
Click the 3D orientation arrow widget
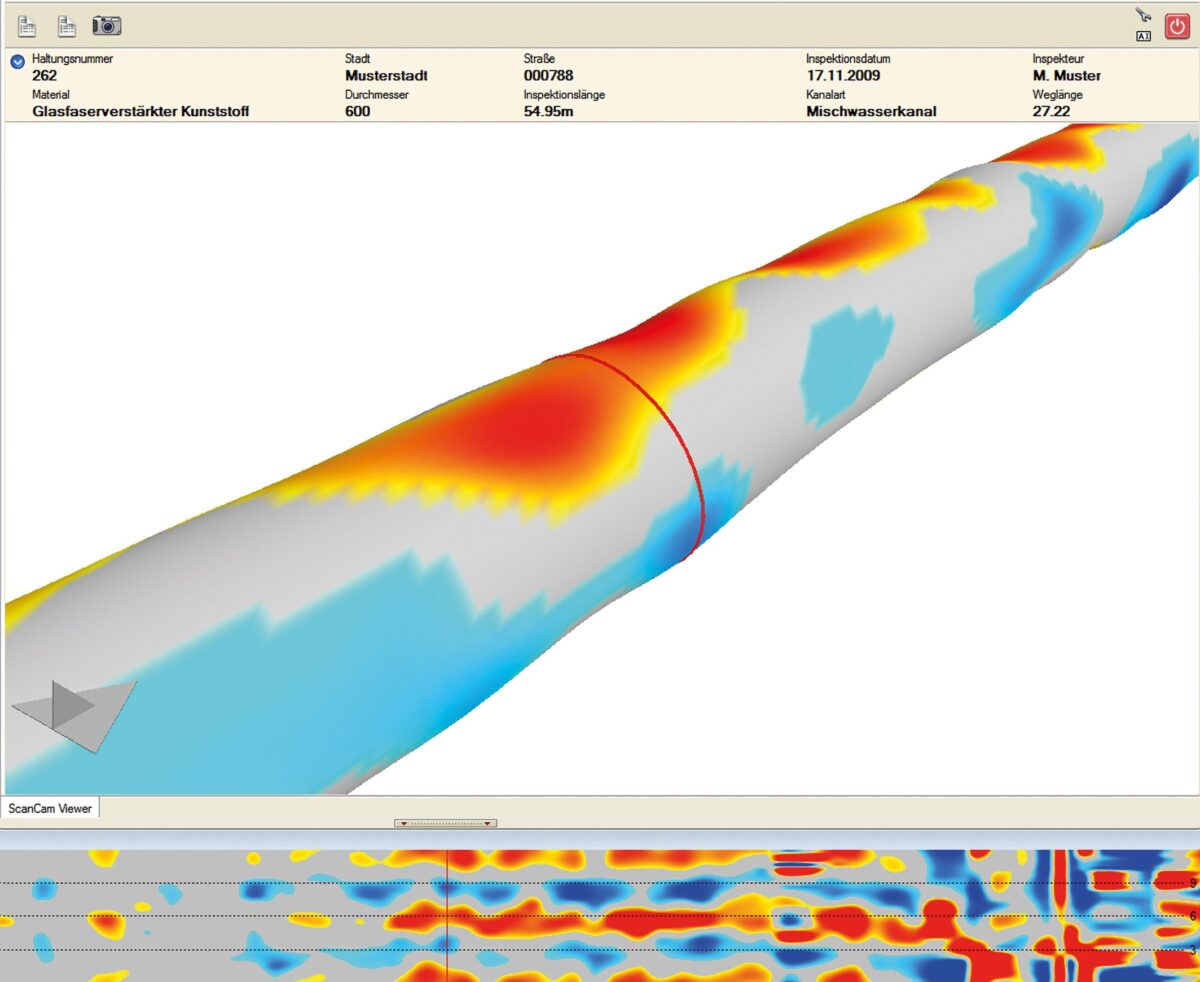coord(73,708)
